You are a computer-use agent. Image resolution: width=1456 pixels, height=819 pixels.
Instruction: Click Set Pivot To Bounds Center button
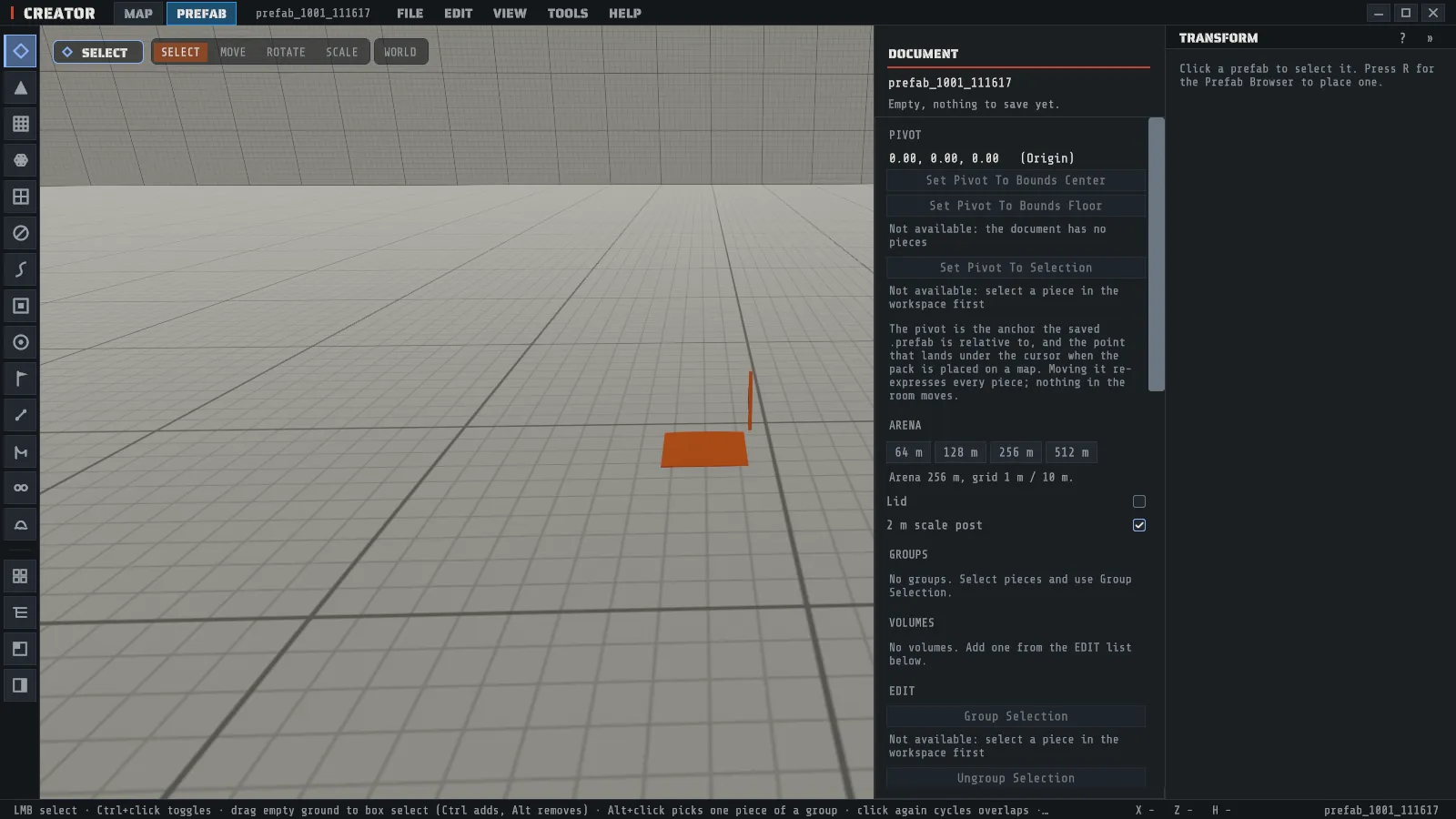[1016, 180]
